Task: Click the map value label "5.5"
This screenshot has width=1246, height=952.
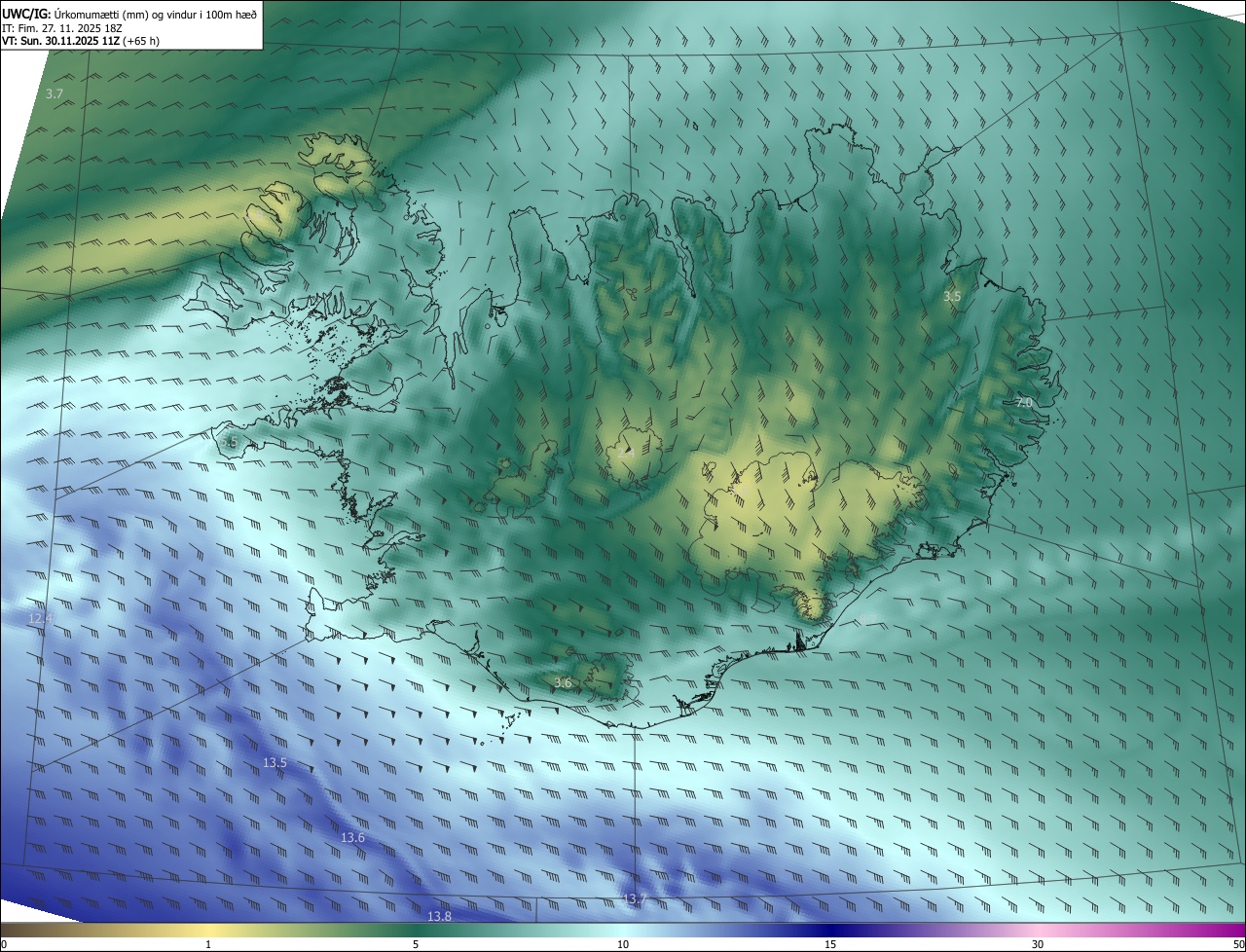Action: pyautogui.click(x=229, y=442)
